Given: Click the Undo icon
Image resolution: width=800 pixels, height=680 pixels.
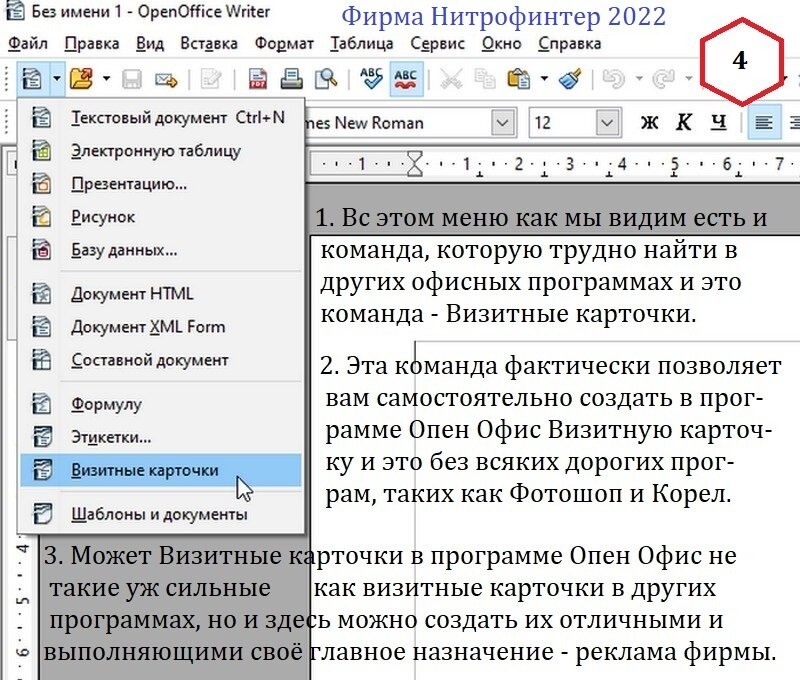Looking at the screenshot, I should click(x=614, y=79).
